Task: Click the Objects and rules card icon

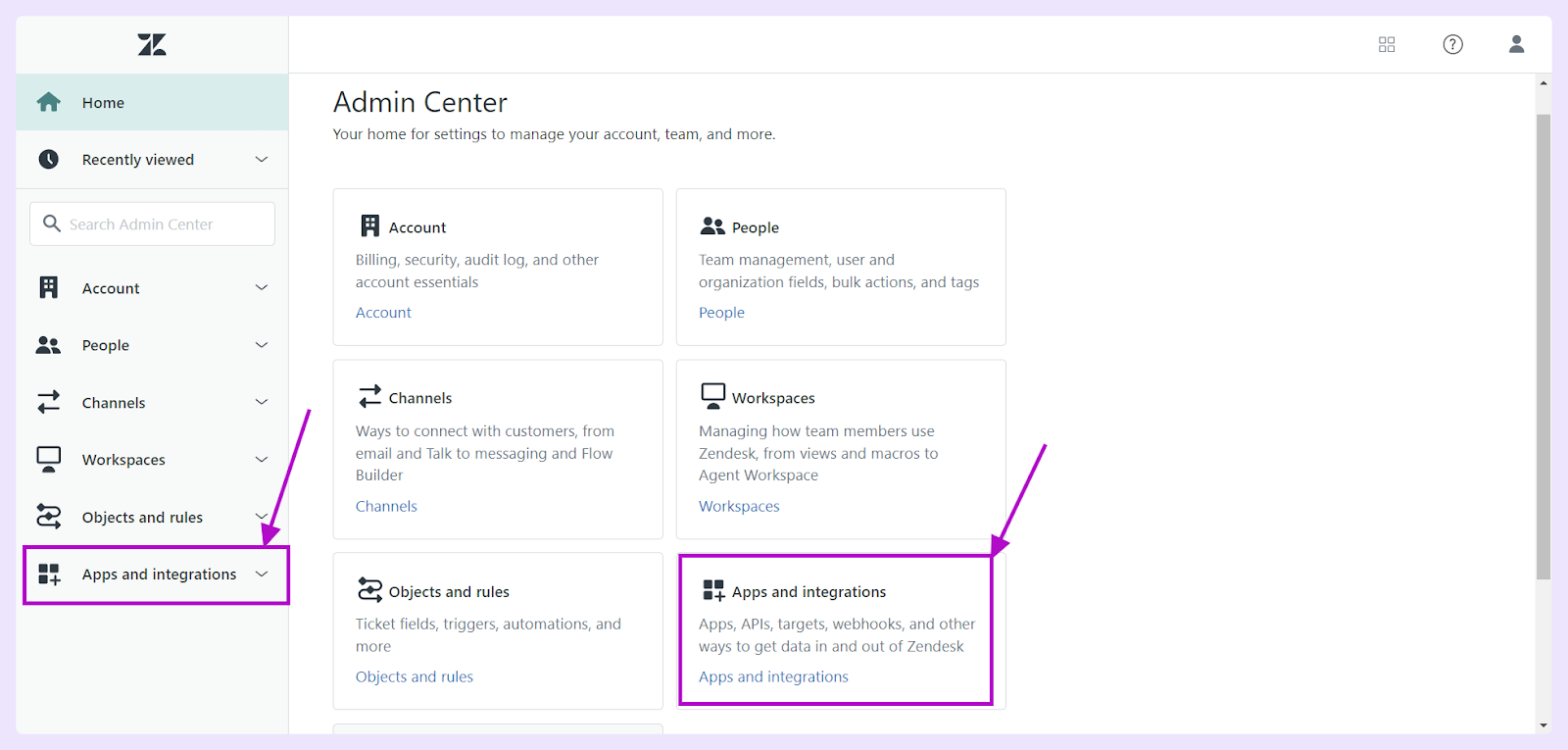Action: [369, 589]
